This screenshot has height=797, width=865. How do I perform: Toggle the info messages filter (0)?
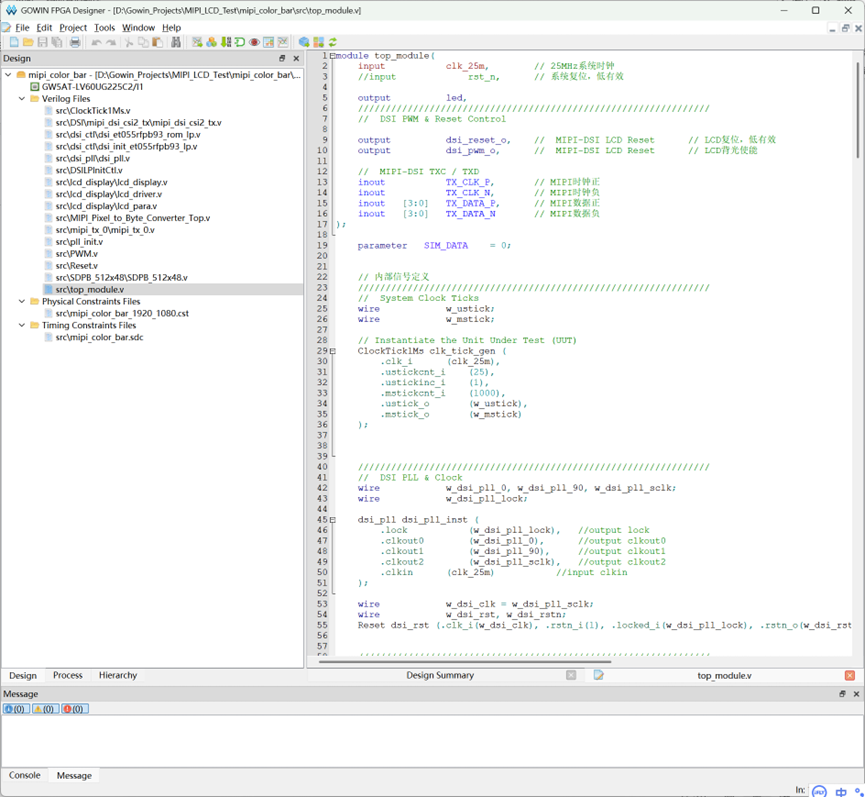coord(16,709)
